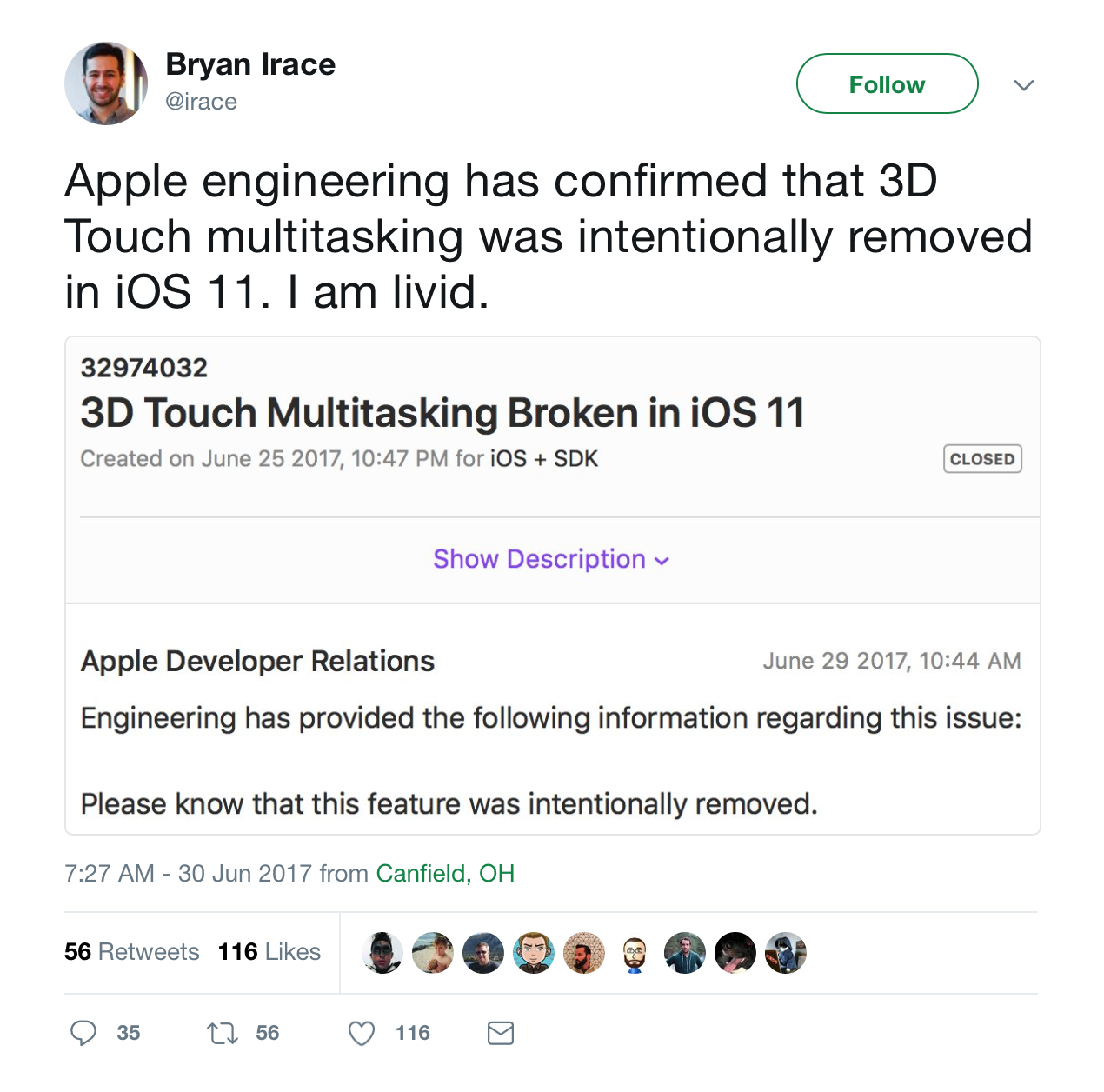Image resolution: width=1104 pixels, height=1092 pixels.
Task: Click the tweet timestamp 7:27 AM - 30 Jun 2017
Action: click(188, 873)
